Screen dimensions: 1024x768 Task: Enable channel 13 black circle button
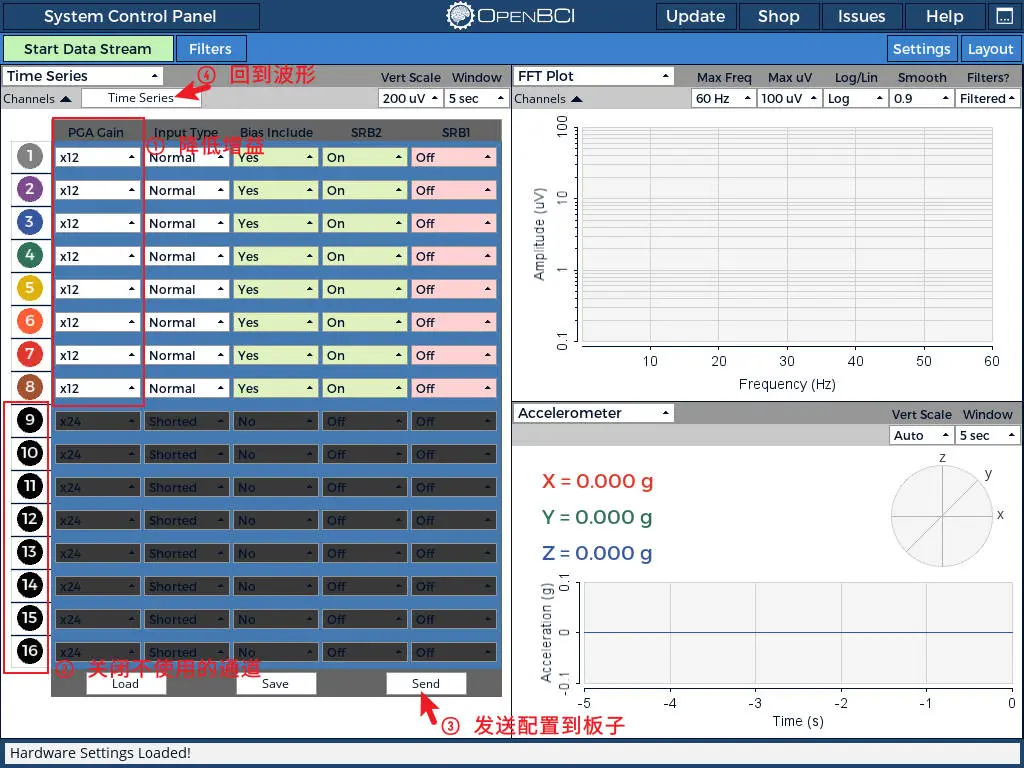[29, 552]
